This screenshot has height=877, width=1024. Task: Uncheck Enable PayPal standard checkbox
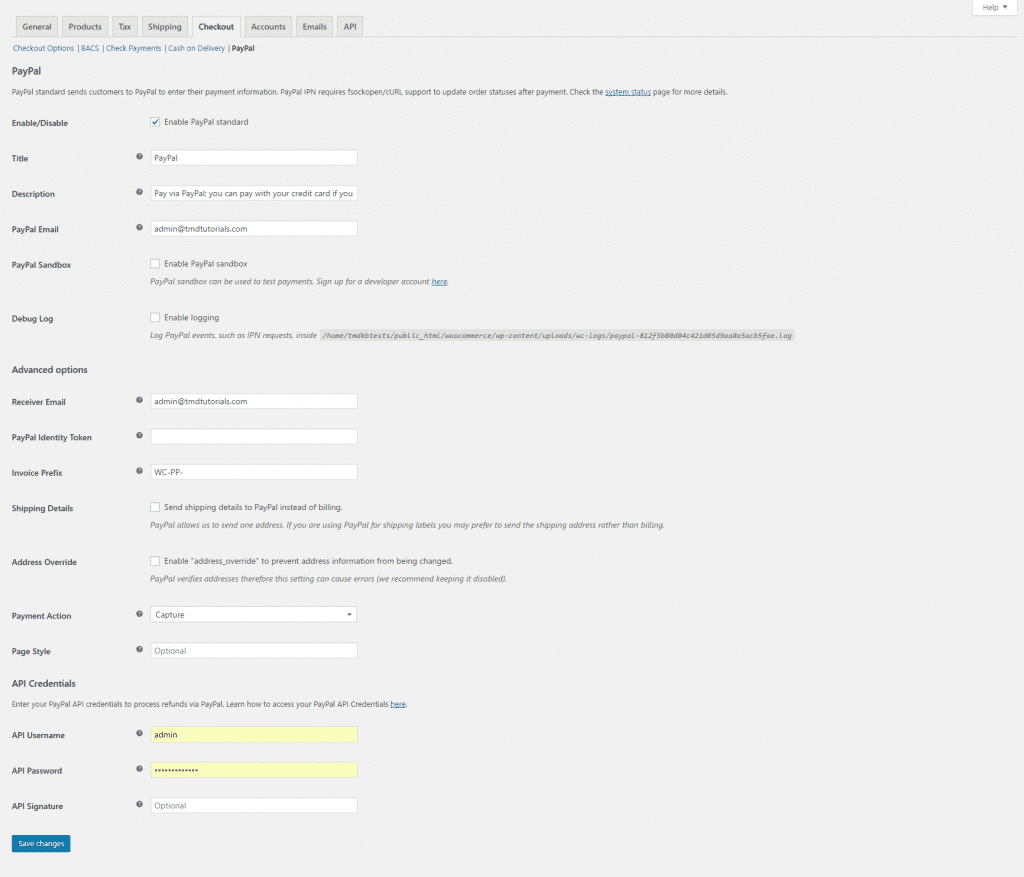point(155,122)
